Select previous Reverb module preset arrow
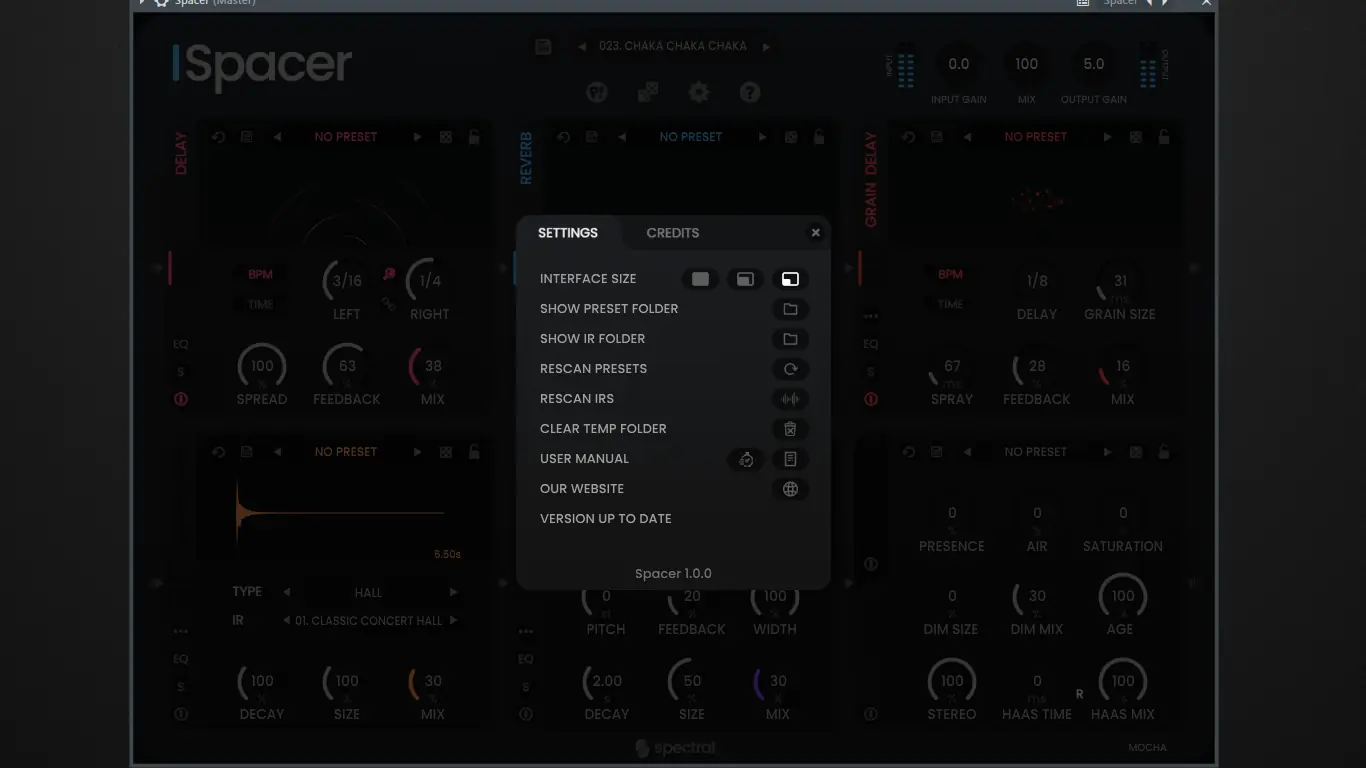Screen dimensions: 1366x768 click(x=622, y=137)
